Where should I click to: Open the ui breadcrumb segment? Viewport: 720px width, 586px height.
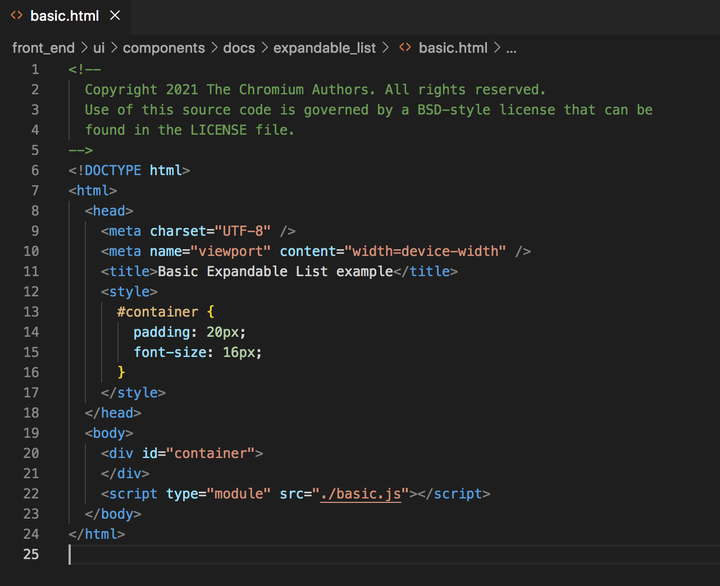(100, 48)
